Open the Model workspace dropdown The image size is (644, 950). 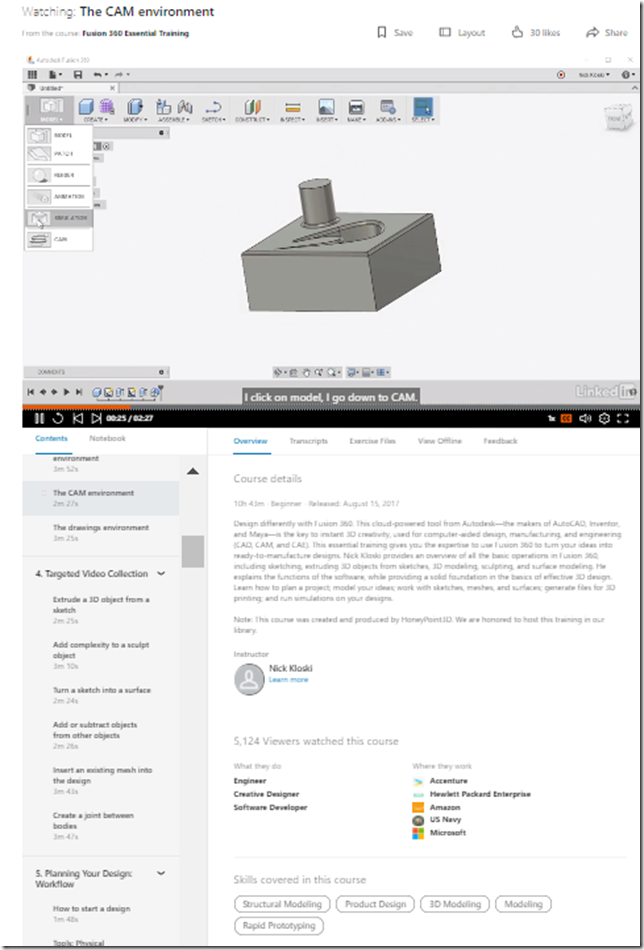(x=50, y=110)
